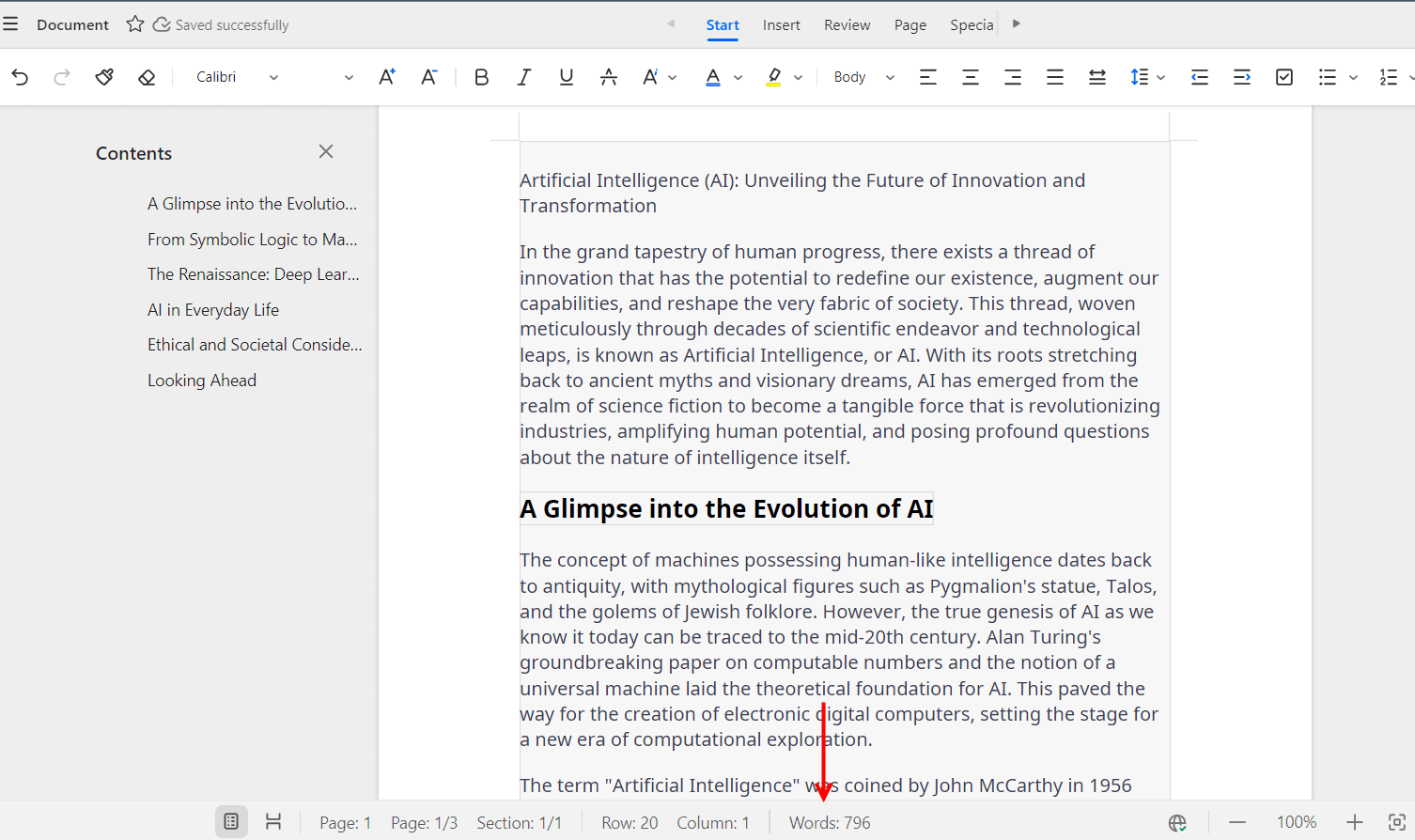1415x840 pixels.
Task: Toggle italic formatting
Action: (x=523, y=77)
